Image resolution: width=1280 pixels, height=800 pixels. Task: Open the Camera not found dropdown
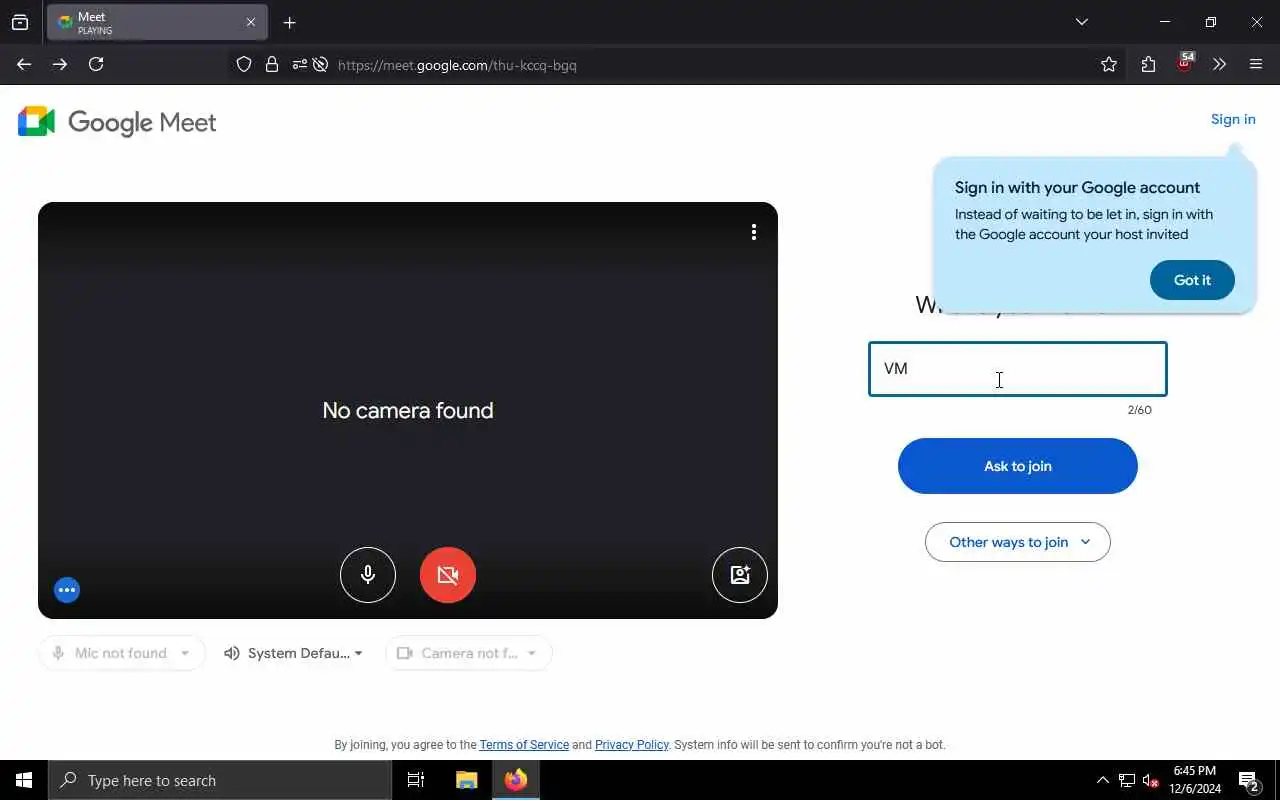click(x=468, y=653)
